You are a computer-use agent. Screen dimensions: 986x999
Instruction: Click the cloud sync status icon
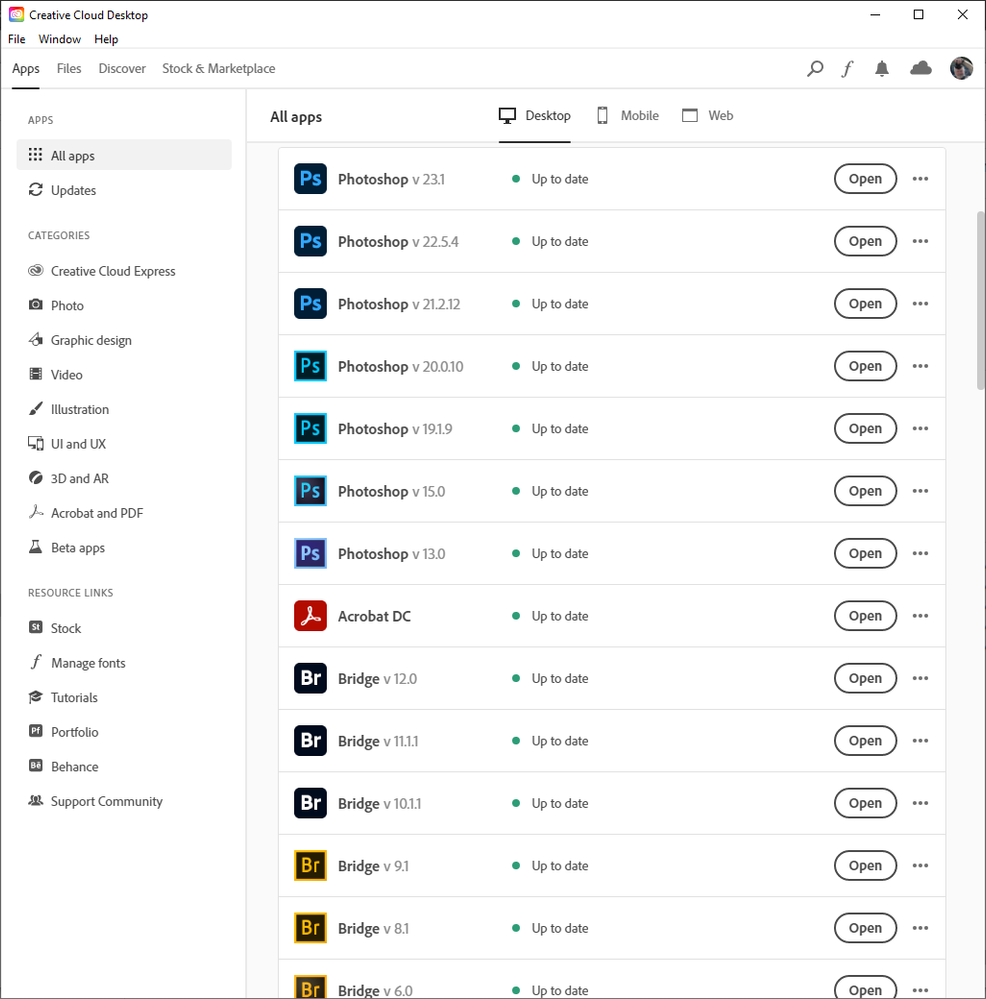click(920, 68)
